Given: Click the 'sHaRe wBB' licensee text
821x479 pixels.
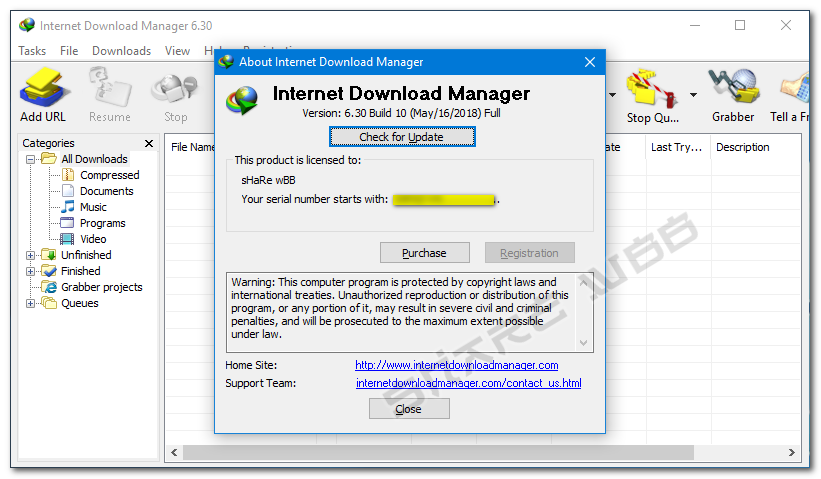Looking at the screenshot, I should coord(268,180).
